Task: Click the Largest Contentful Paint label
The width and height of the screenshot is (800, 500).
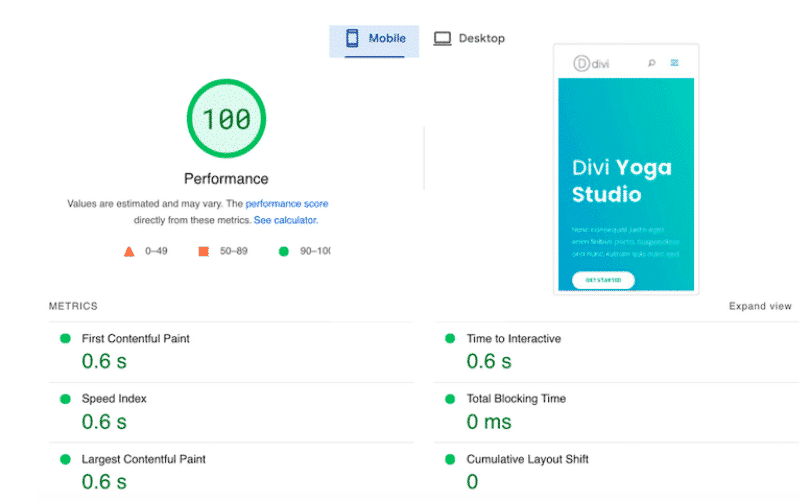Action: (x=143, y=459)
